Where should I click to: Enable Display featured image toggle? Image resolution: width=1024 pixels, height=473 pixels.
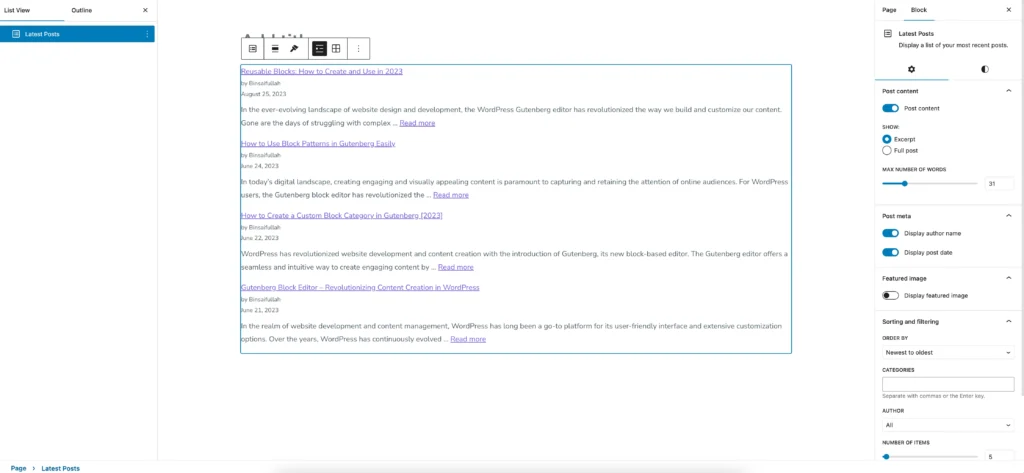click(890, 296)
